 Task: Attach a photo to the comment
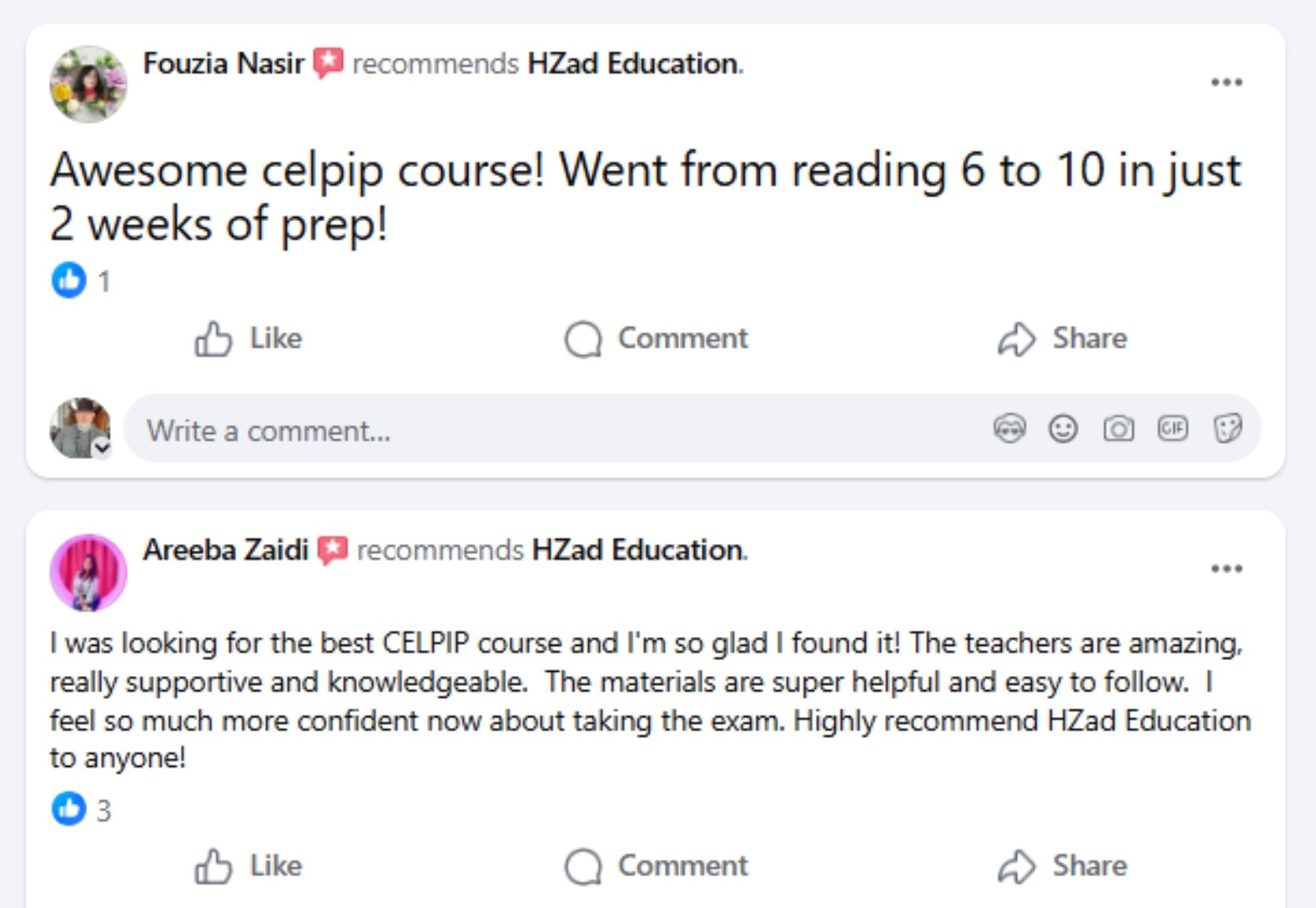tap(1118, 429)
